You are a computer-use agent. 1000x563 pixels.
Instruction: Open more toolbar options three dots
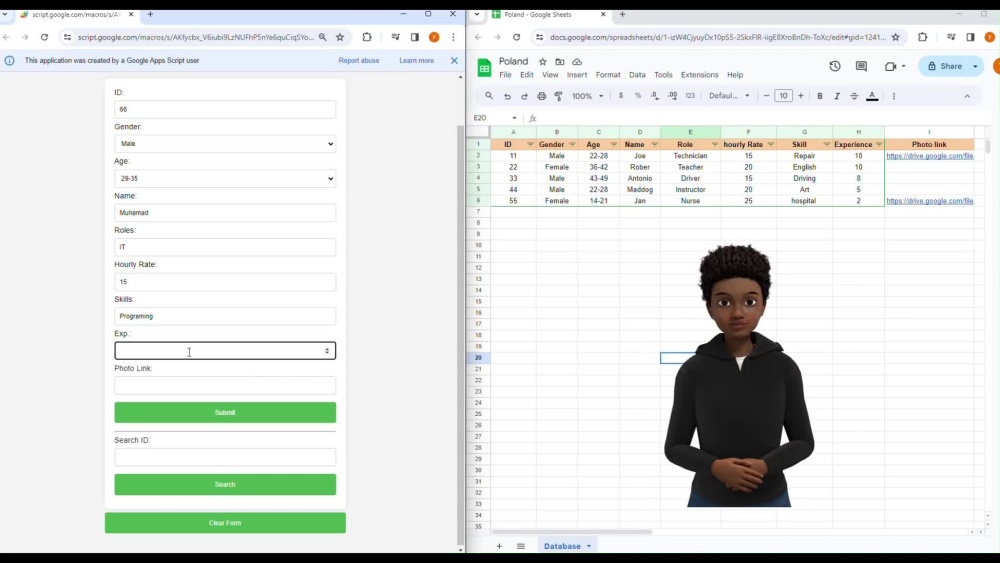coord(894,96)
